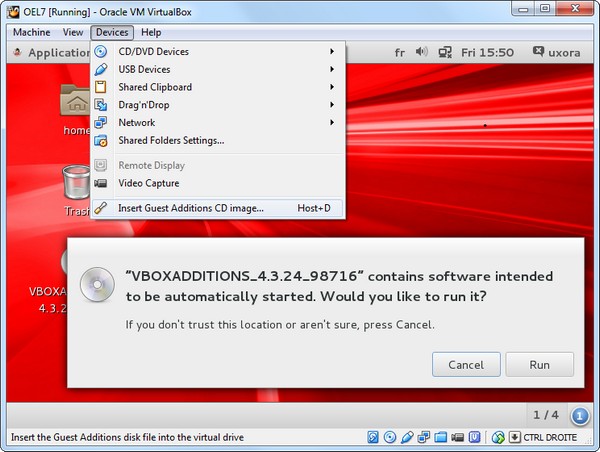Expand the USB Devices submenu
This screenshot has width=600, height=452.
(144, 70)
